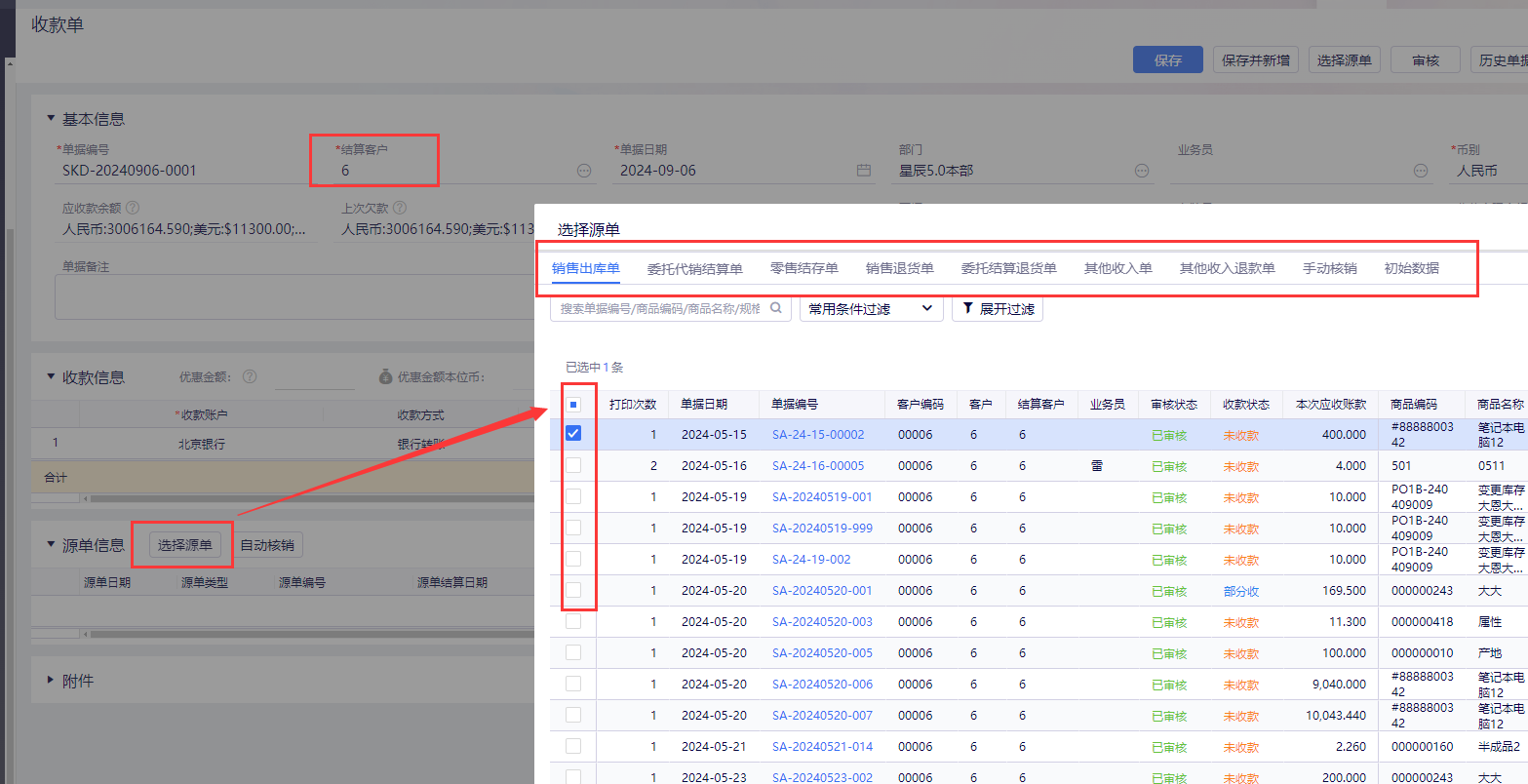Viewport: 1528px width, 784px height.
Task: Click the 本次应收账款 column header
Action: 1331,404
